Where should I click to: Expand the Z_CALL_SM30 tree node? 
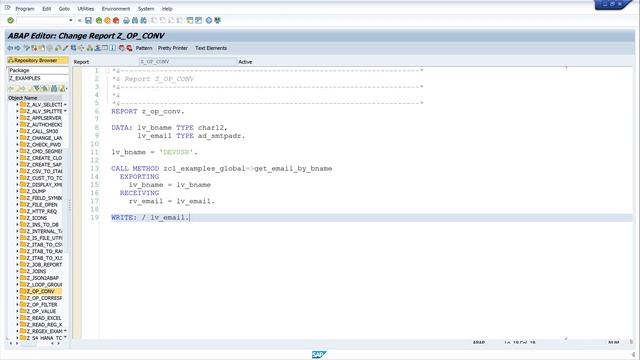tap(17, 131)
